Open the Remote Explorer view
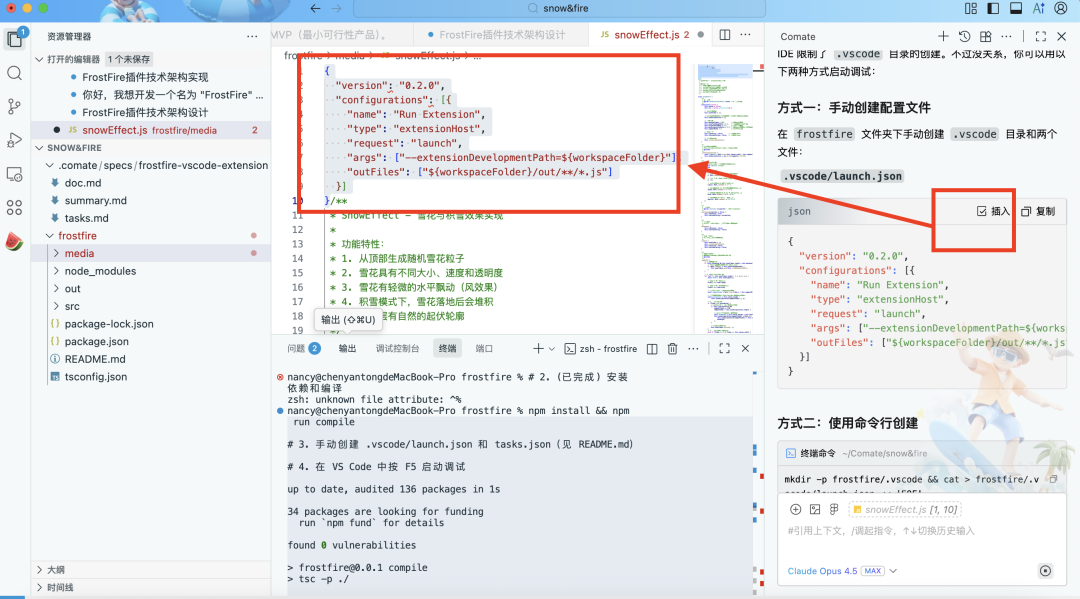Image resolution: width=1080 pixels, height=599 pixels. pyautogui.click(x=14, y=174)
